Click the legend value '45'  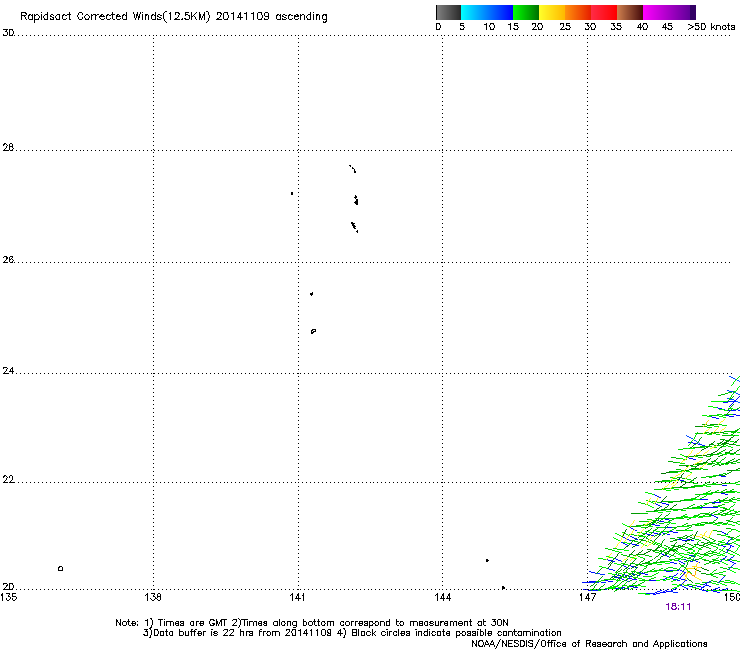pyautogui.click(x=667, y=27)
